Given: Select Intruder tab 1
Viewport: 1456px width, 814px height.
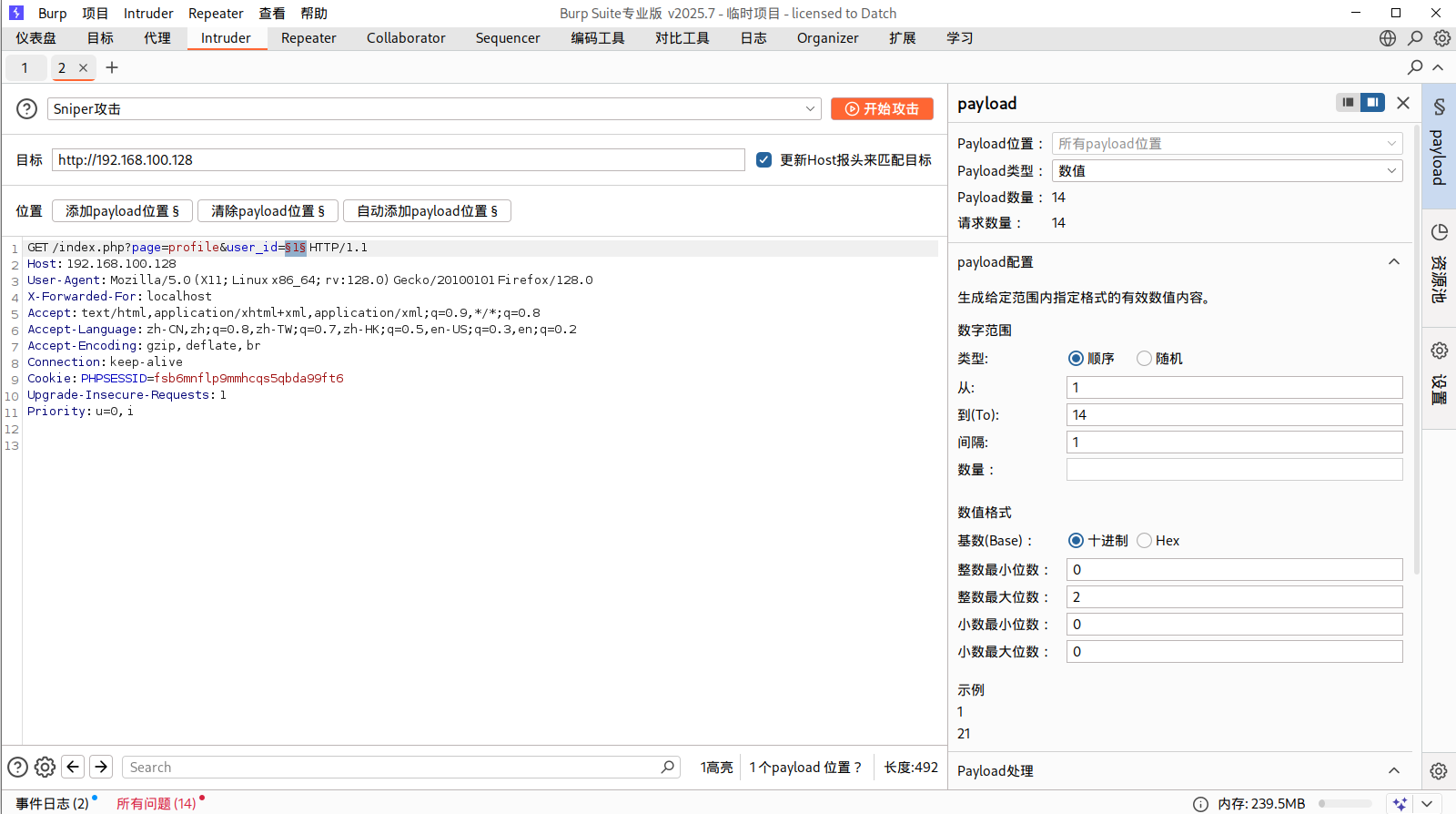Looking at the screenshot, I should [25, 67].
